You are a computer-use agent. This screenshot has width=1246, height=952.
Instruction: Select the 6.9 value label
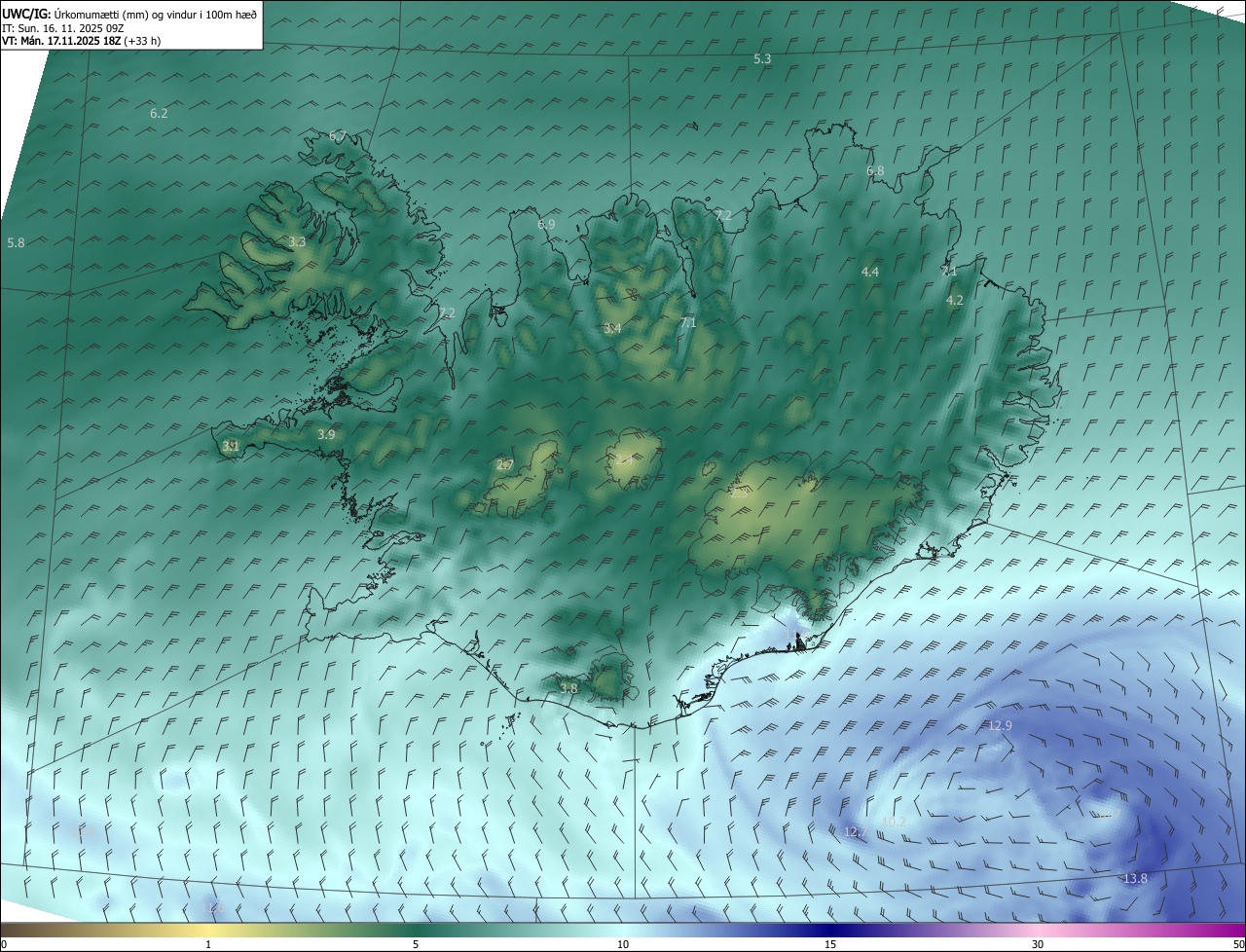click(546, 225)
